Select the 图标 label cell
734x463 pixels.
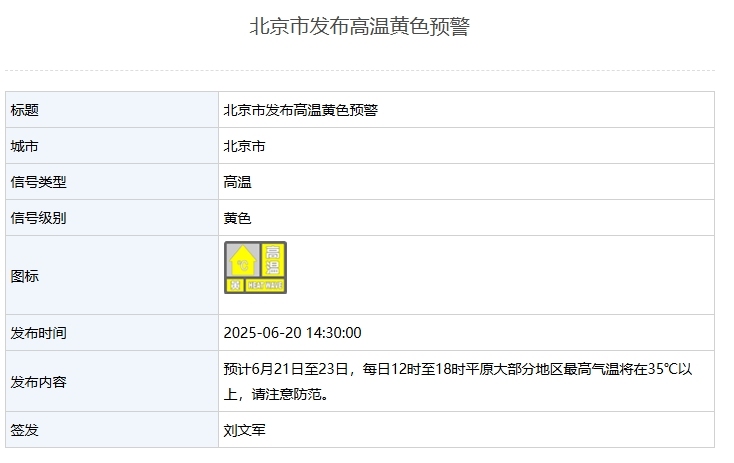click(112, 275)
